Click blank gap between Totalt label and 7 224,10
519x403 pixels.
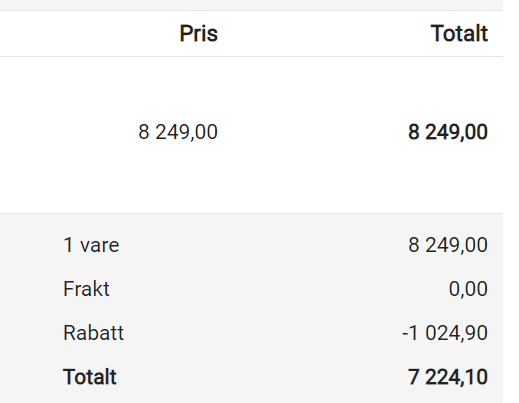coord(262,377)
